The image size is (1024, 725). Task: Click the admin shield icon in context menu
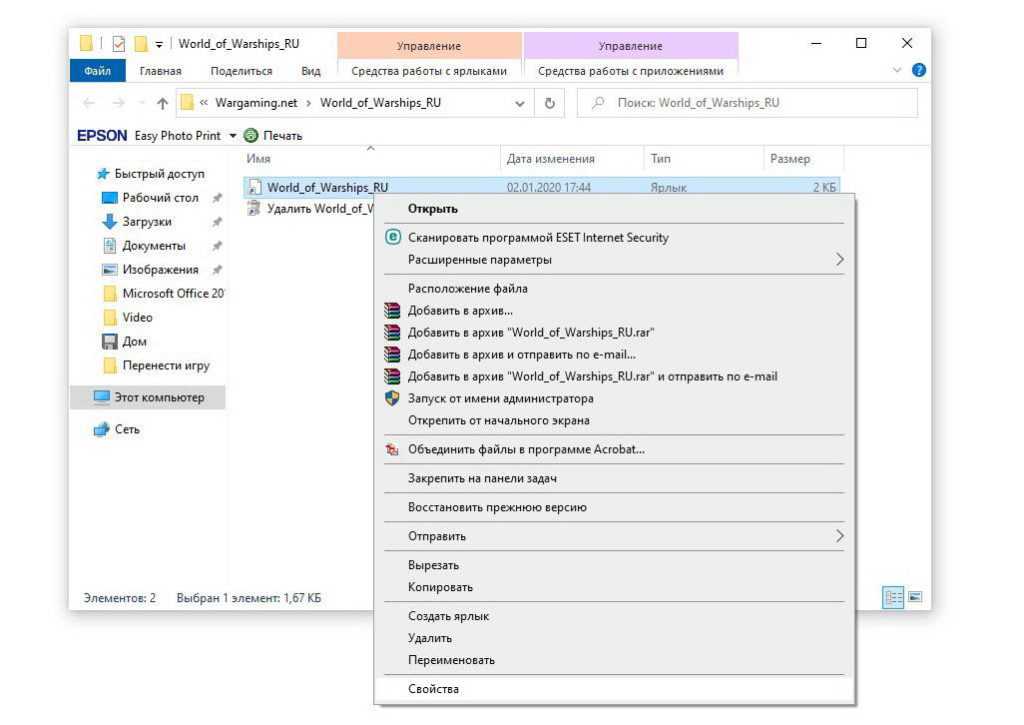(x=392, y=398)
